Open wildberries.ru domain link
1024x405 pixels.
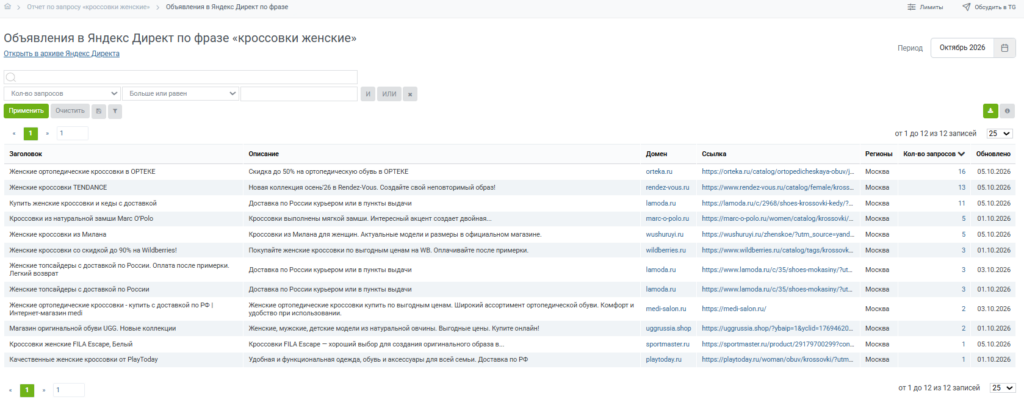point(665,250)
